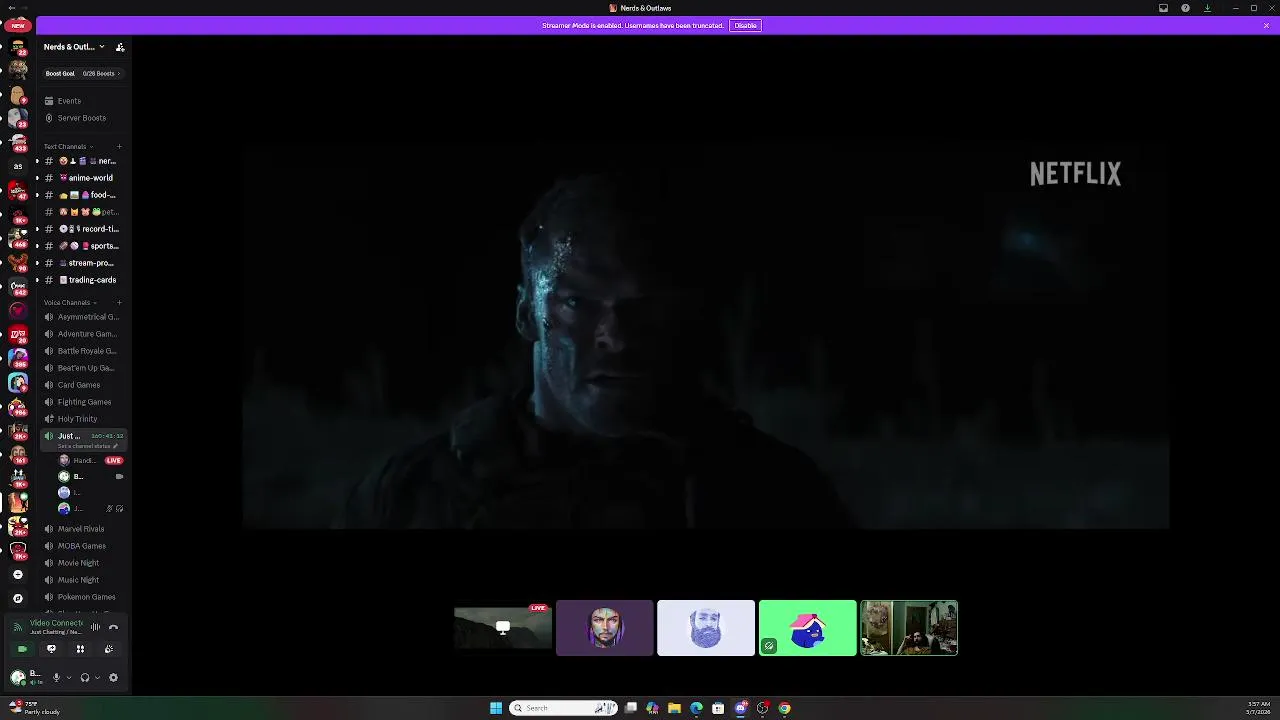Open the sports text channel
The image size is (1280, 720).
(x=83, y=246)
